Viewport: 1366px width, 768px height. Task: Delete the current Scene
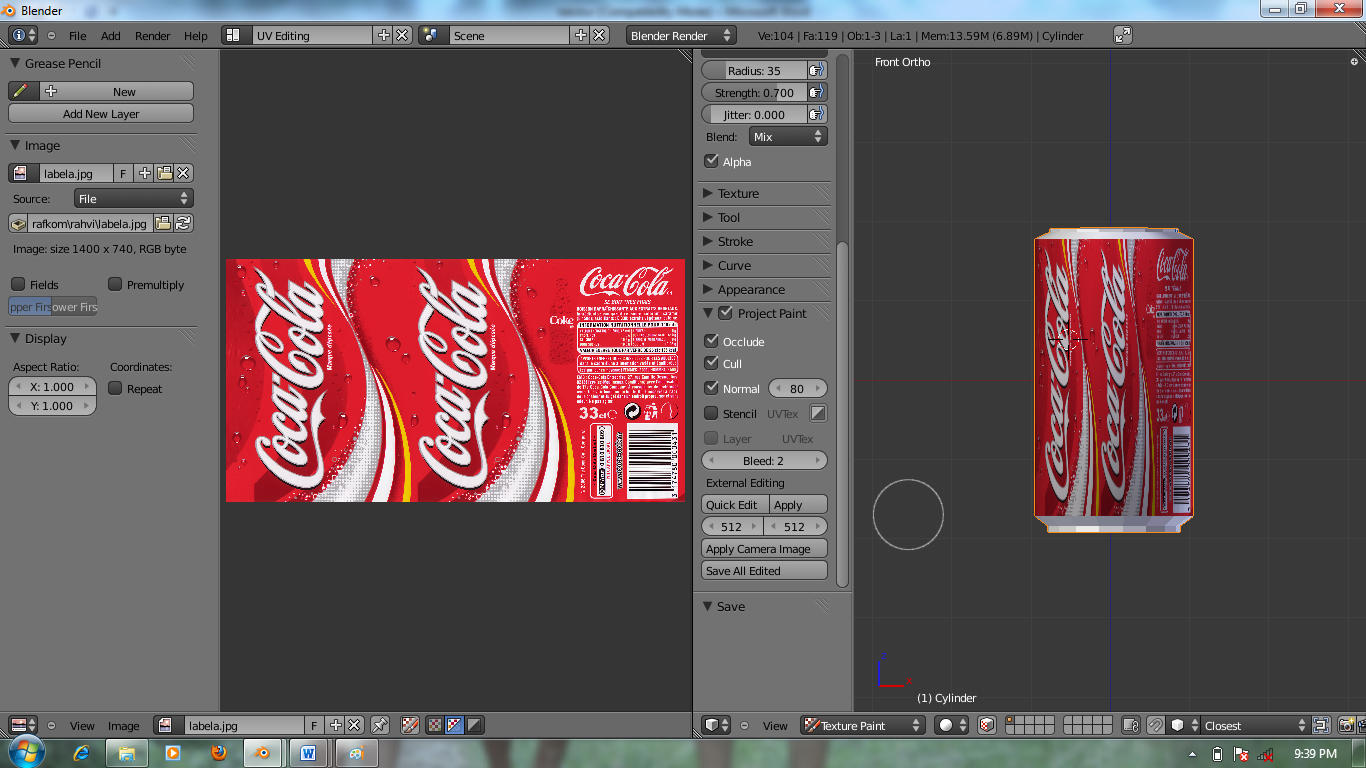(599, 35)
